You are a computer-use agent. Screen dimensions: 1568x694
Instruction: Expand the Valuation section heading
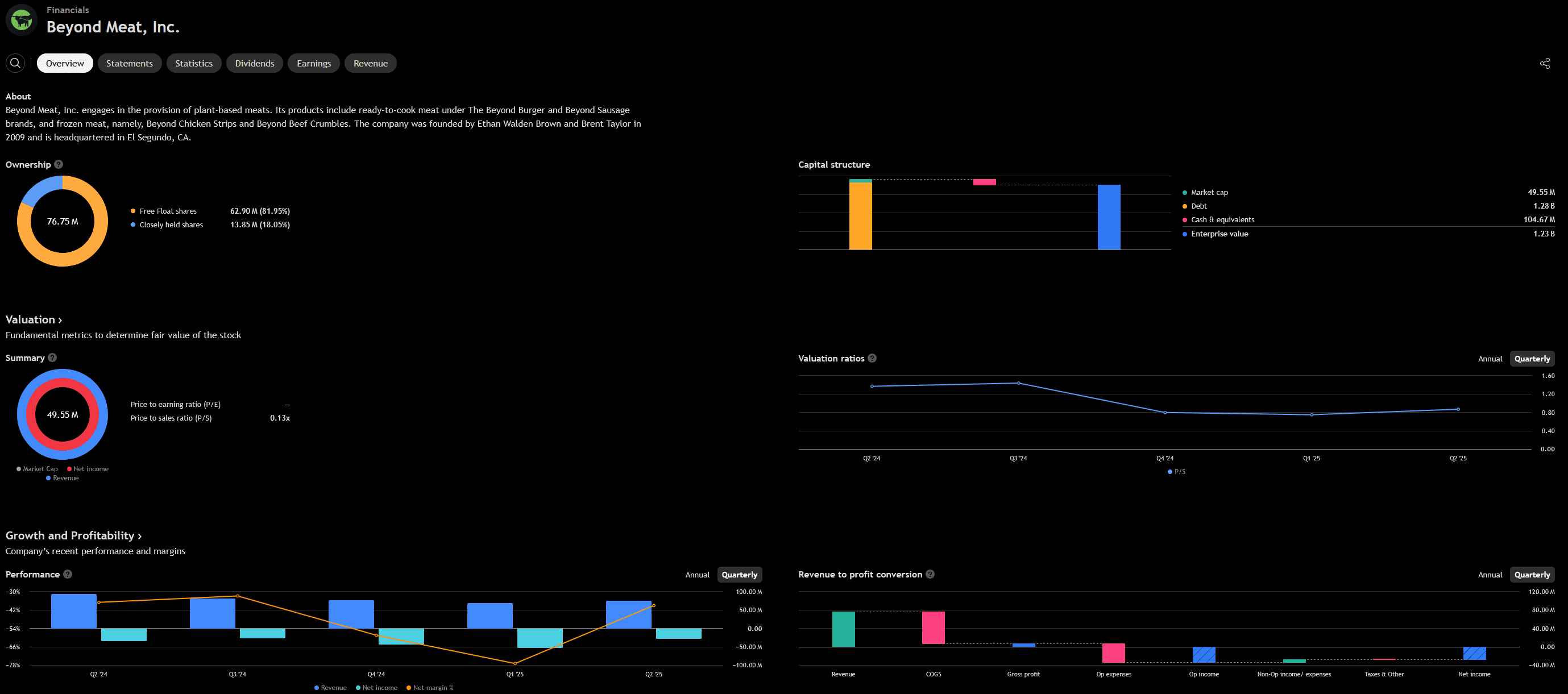[34, 319]
